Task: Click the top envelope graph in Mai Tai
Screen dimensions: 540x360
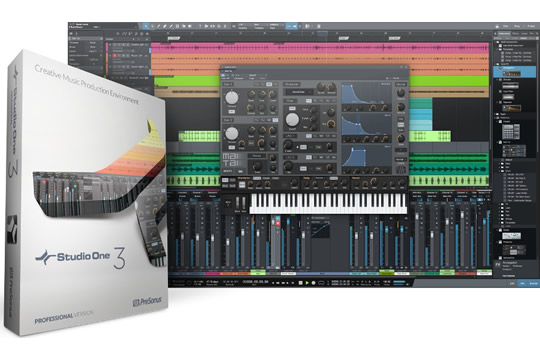Action: click(366, 94)
